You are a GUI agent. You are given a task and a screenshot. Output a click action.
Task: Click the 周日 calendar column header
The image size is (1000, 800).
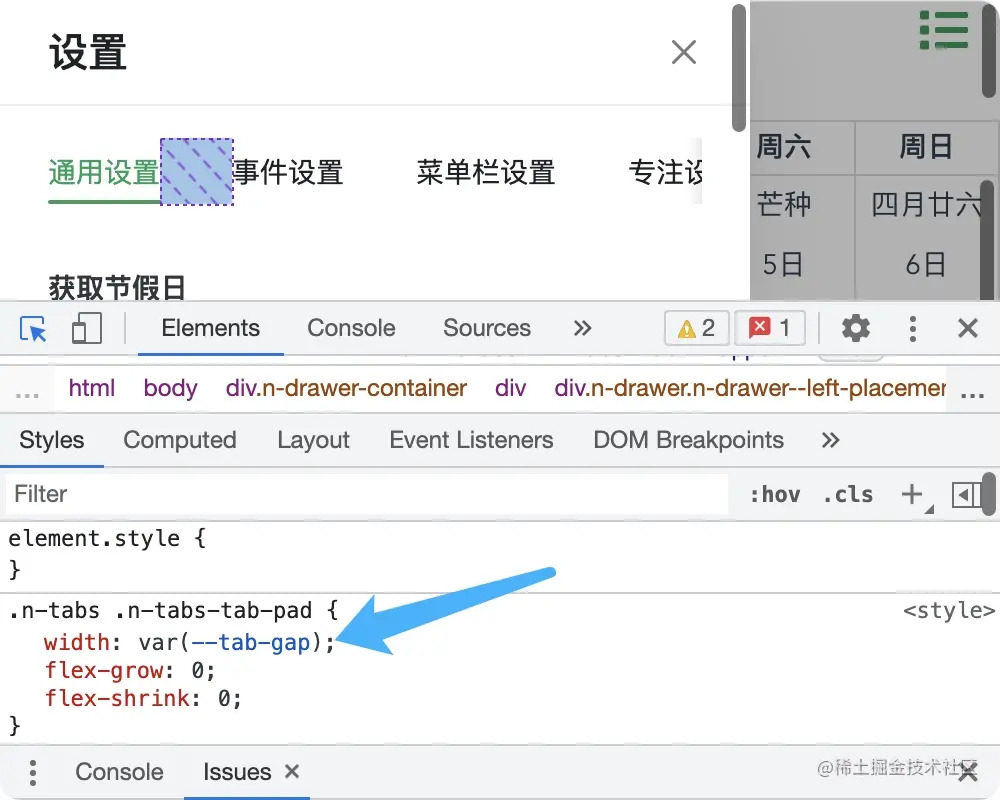pos(925,147)
